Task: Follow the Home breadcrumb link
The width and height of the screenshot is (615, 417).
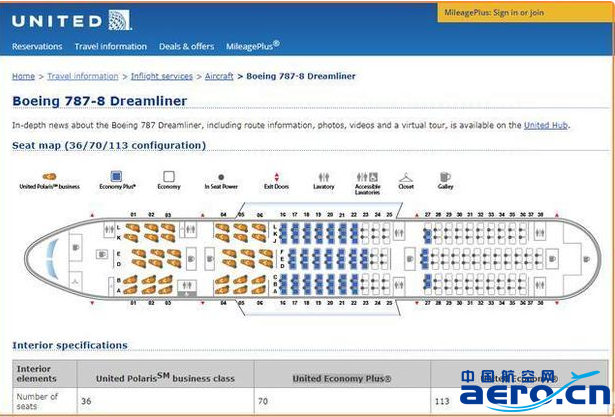Action: click(23, 76)
